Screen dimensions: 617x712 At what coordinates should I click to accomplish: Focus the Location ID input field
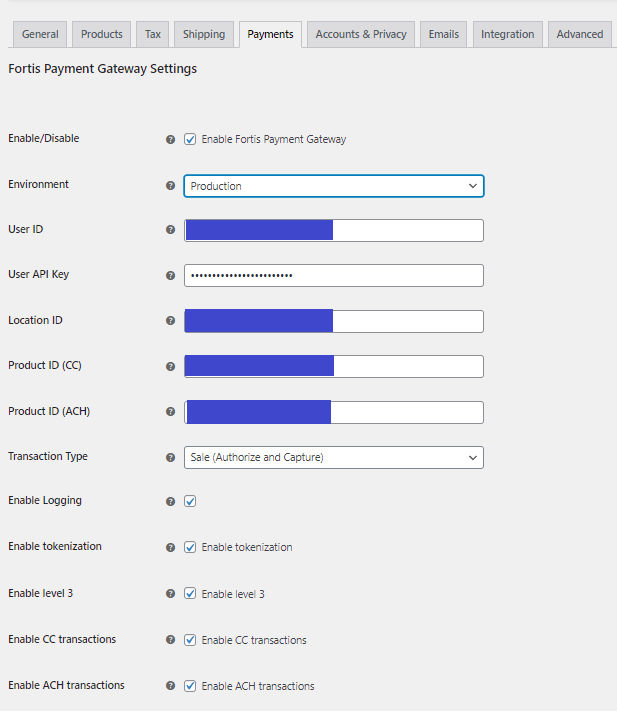pyautogui.click(x=334, y=321)
